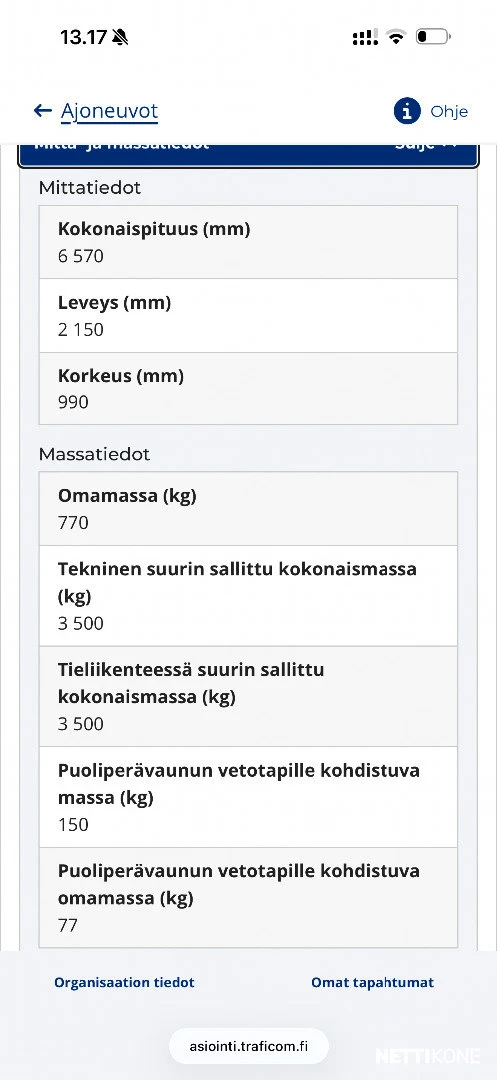Open the Ohje help text
The height and width of the screenshot is (1080, 497).
(x=449, y=112)
